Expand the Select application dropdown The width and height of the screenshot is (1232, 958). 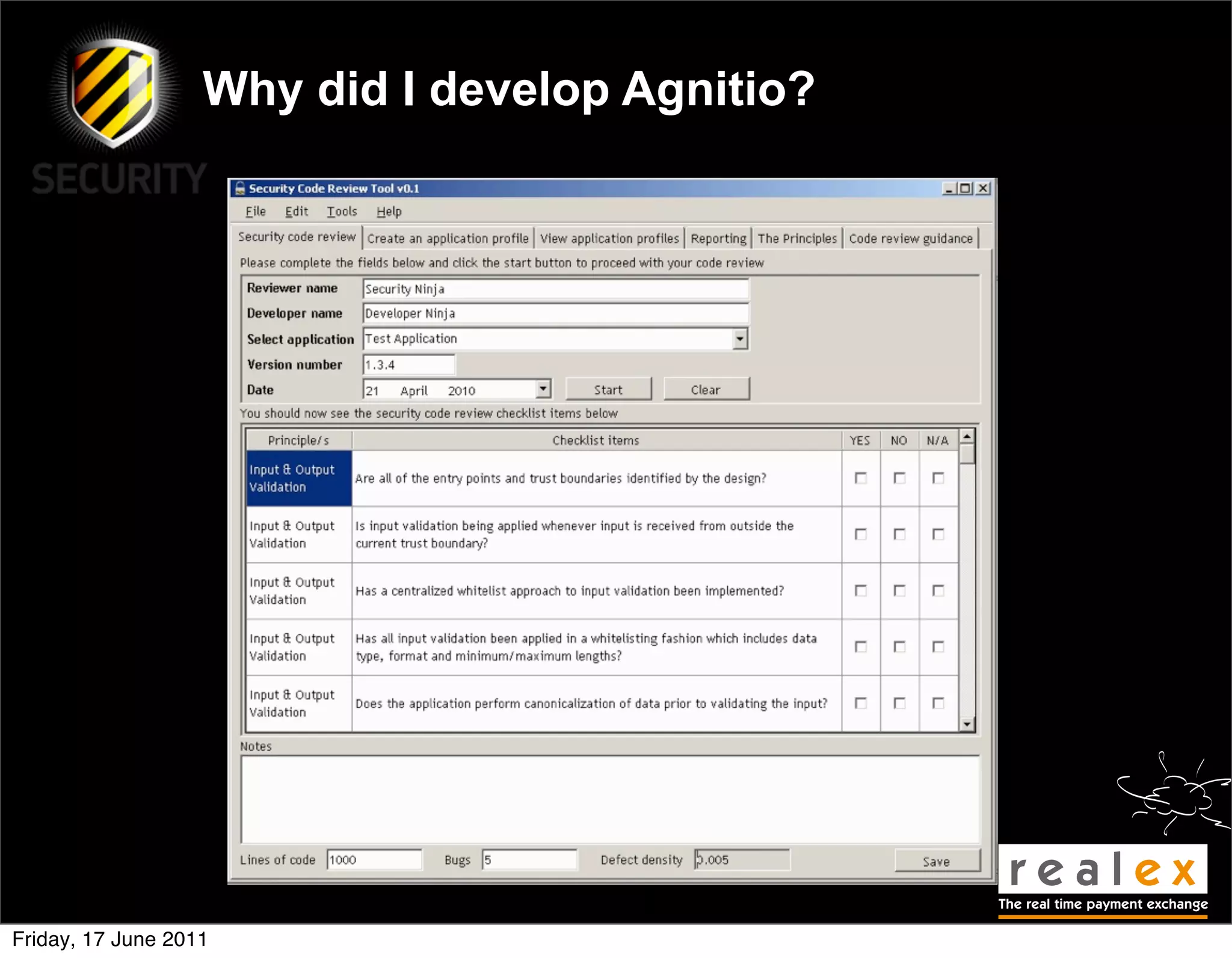(740, 339)
